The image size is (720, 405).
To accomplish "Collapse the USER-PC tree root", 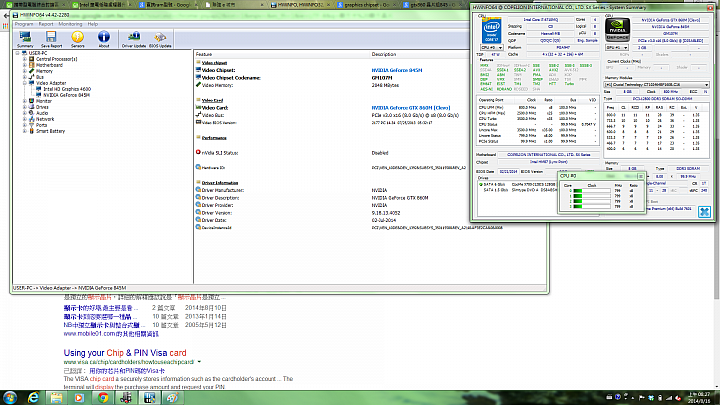I will (x=17, y=53).
